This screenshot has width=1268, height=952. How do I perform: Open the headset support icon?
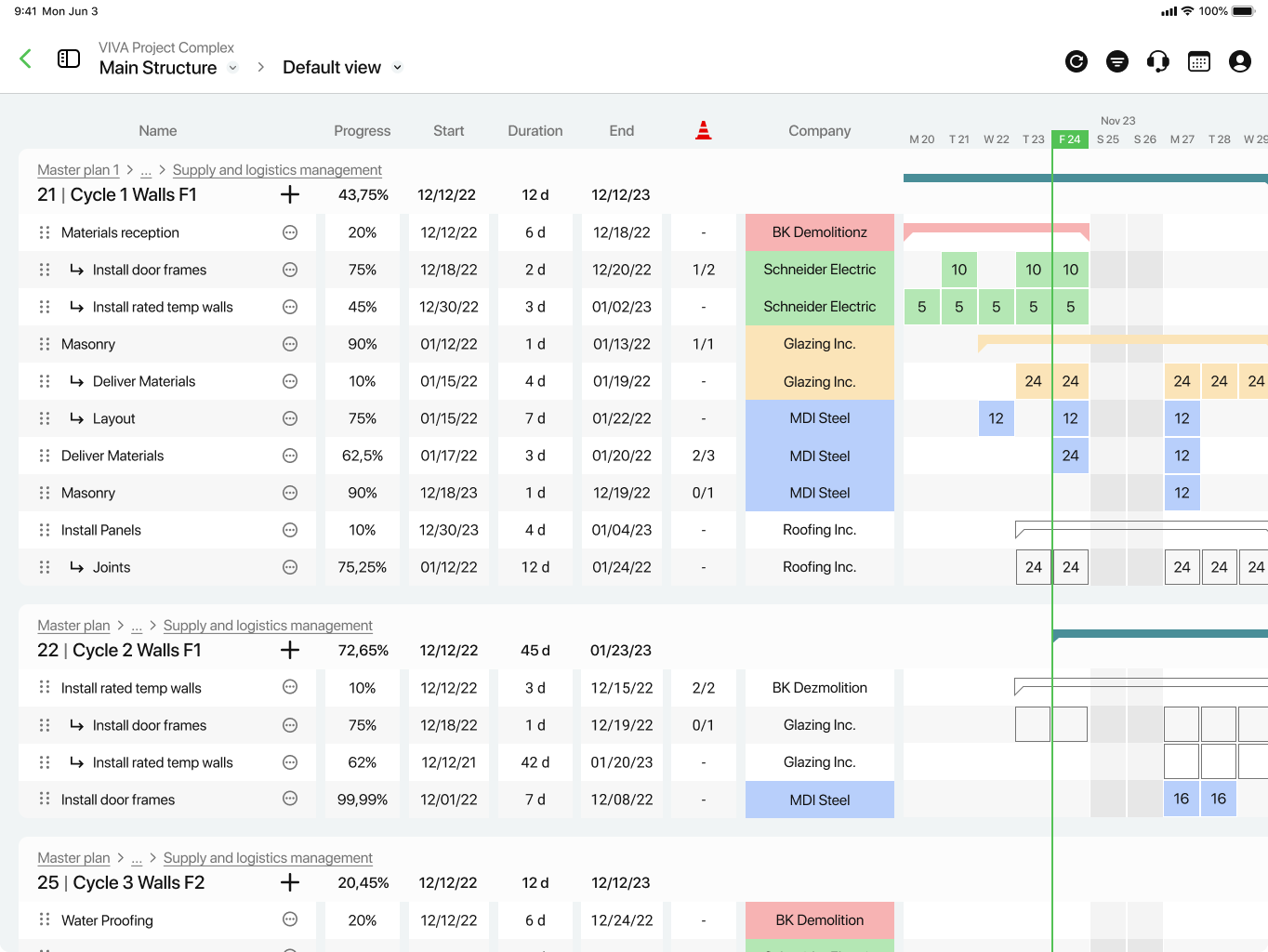[1158, 61]
